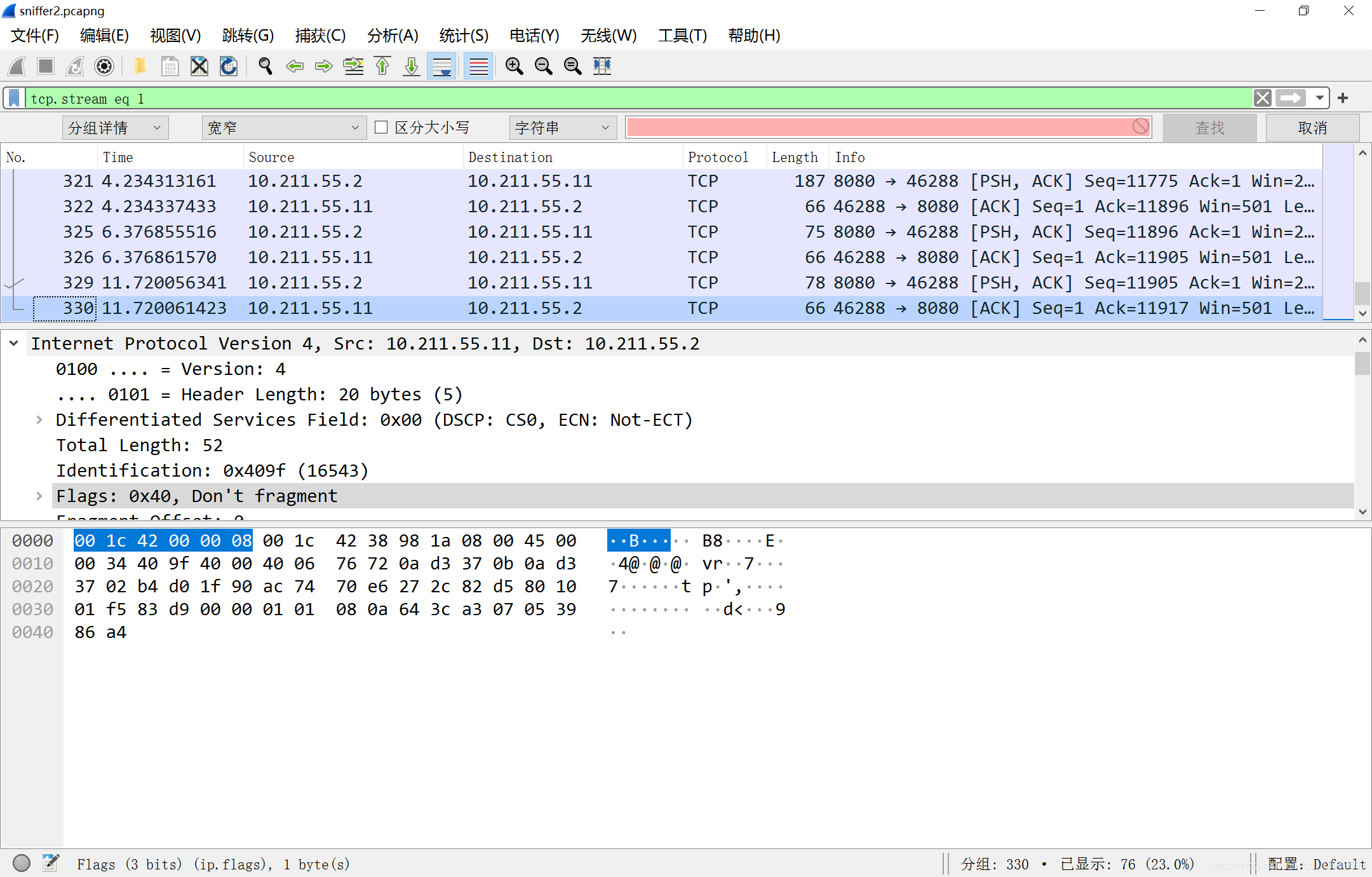Go back to previous packet arrow
The width and height of the screenshot is (1372, 877).
[294, 66]
